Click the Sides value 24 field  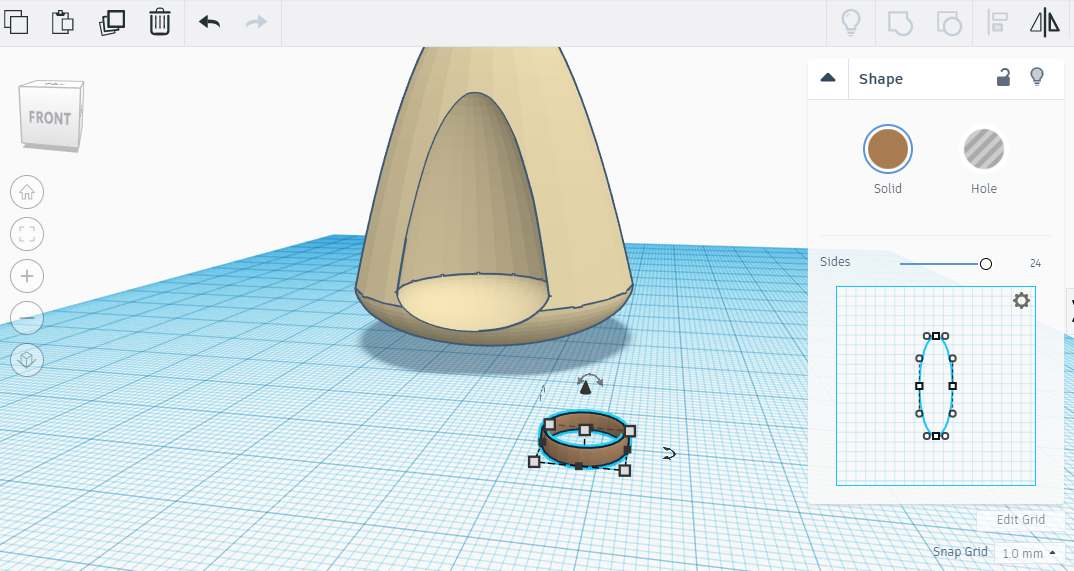[1035, 263]
